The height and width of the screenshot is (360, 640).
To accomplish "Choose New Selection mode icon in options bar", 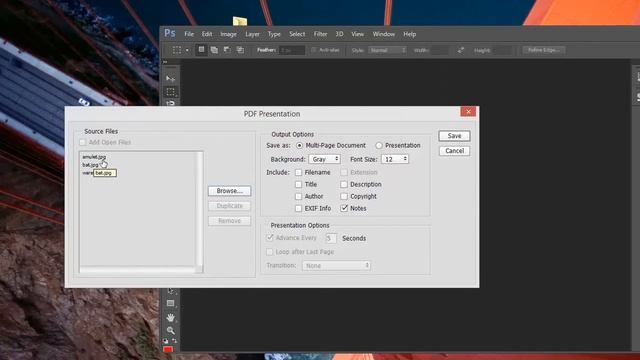I will click(x=201, y=50).
